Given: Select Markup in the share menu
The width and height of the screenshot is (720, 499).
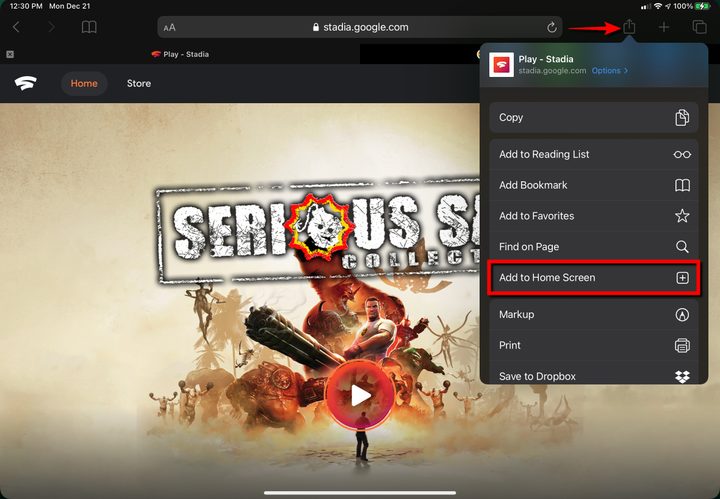Looking at the screenshot, I should click(594, 315).
